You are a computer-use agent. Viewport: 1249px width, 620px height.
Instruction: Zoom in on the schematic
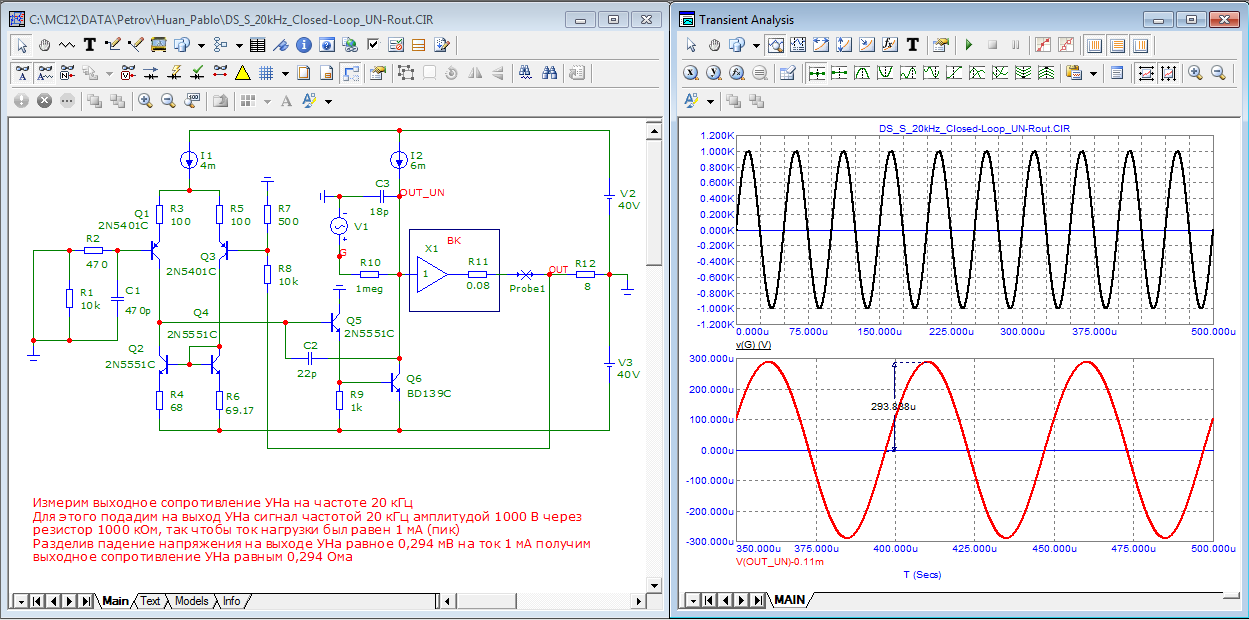click(145, 101)
